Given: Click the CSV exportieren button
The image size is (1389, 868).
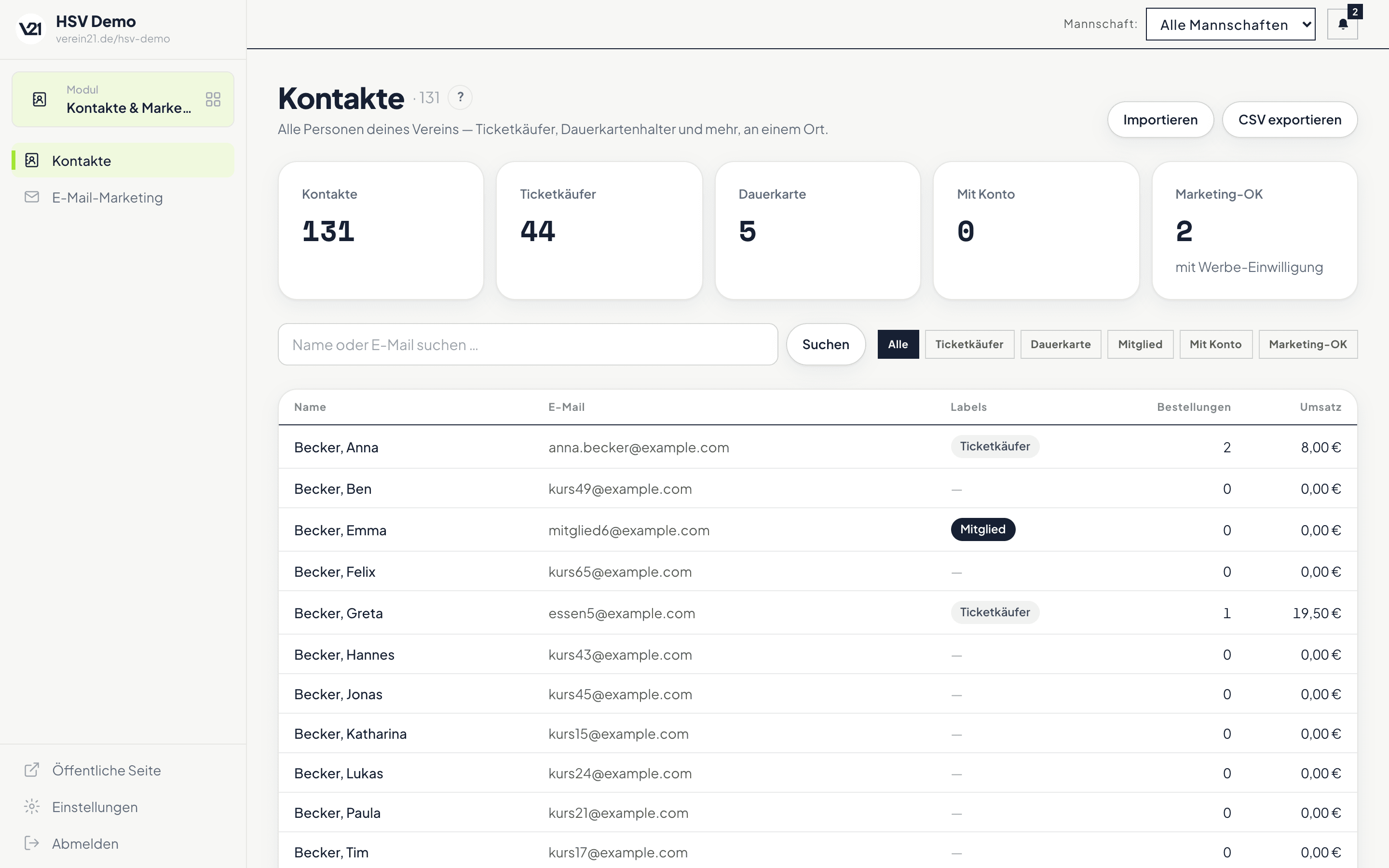Looking at the screenshot, I should click(x=1290, y=120).
